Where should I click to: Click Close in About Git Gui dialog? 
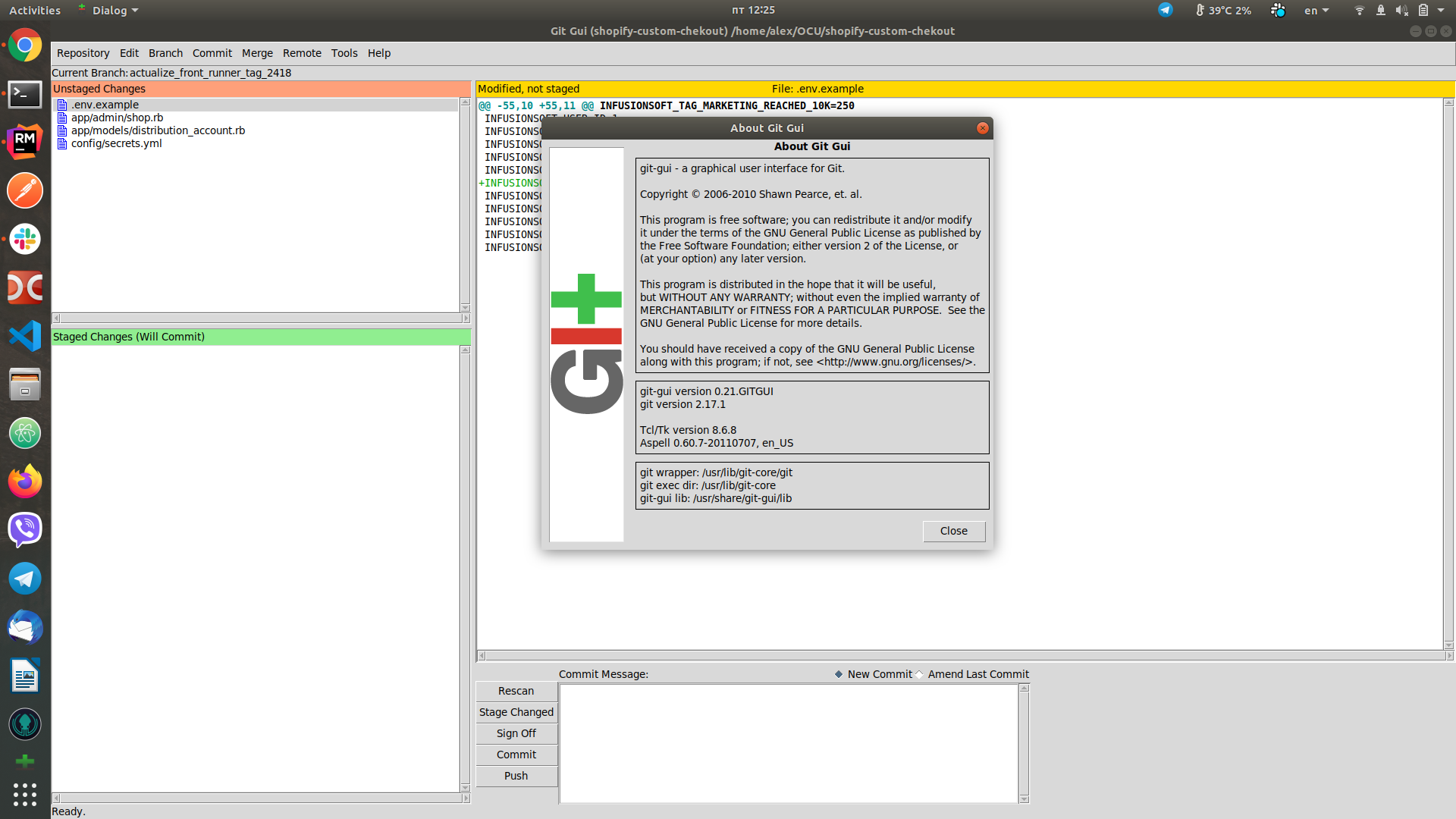pyautogui.click(x=954, y=531)
